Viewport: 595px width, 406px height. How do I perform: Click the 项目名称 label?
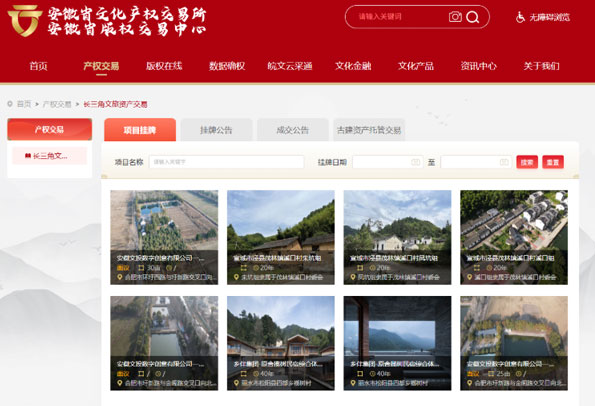click(129, 162)
